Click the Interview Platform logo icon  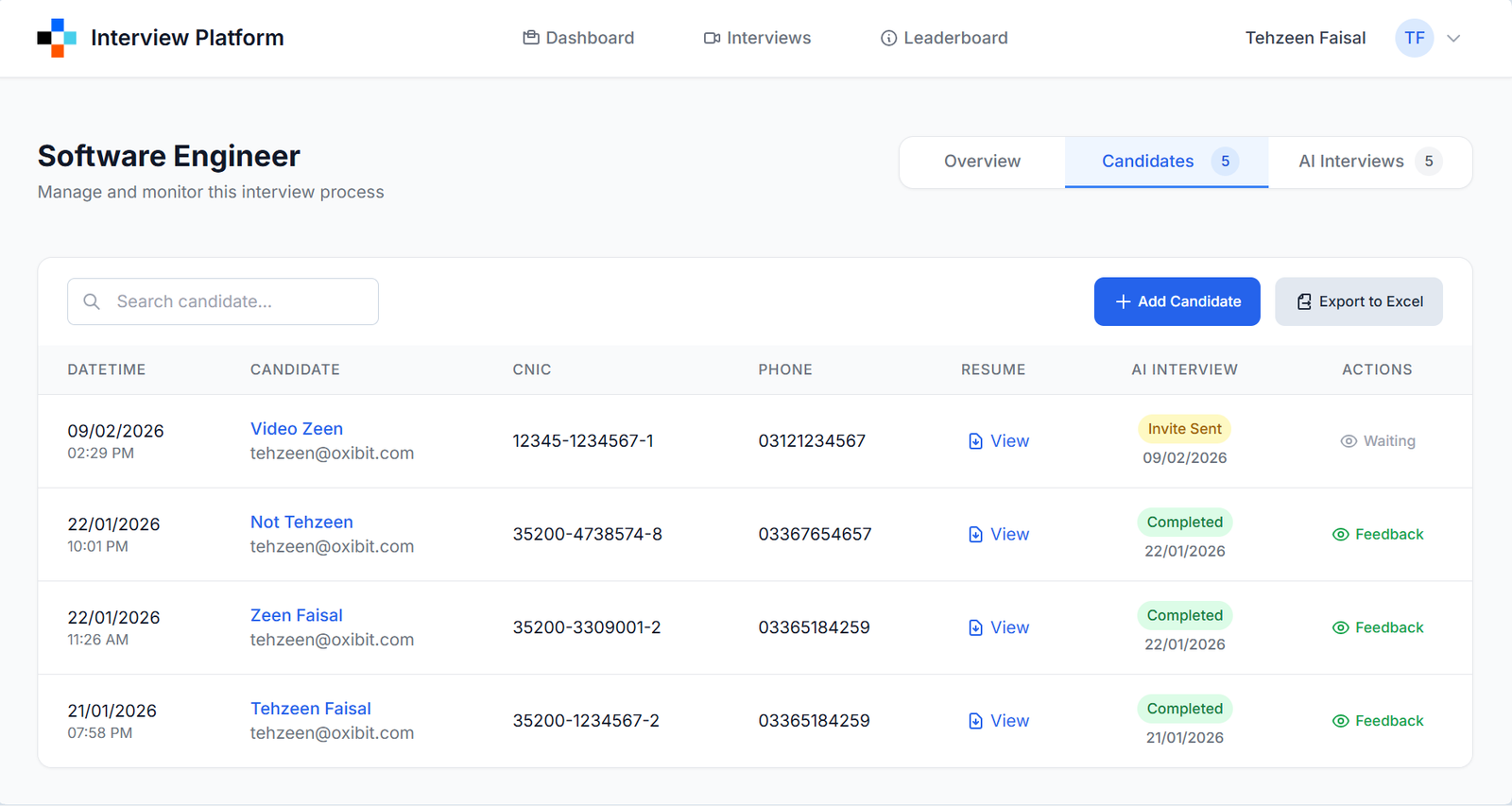tap(57, 38)
